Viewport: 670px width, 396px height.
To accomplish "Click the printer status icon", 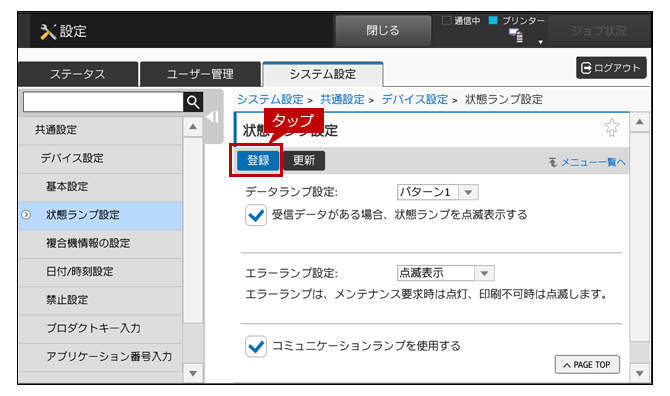I will tap(516, 35).
